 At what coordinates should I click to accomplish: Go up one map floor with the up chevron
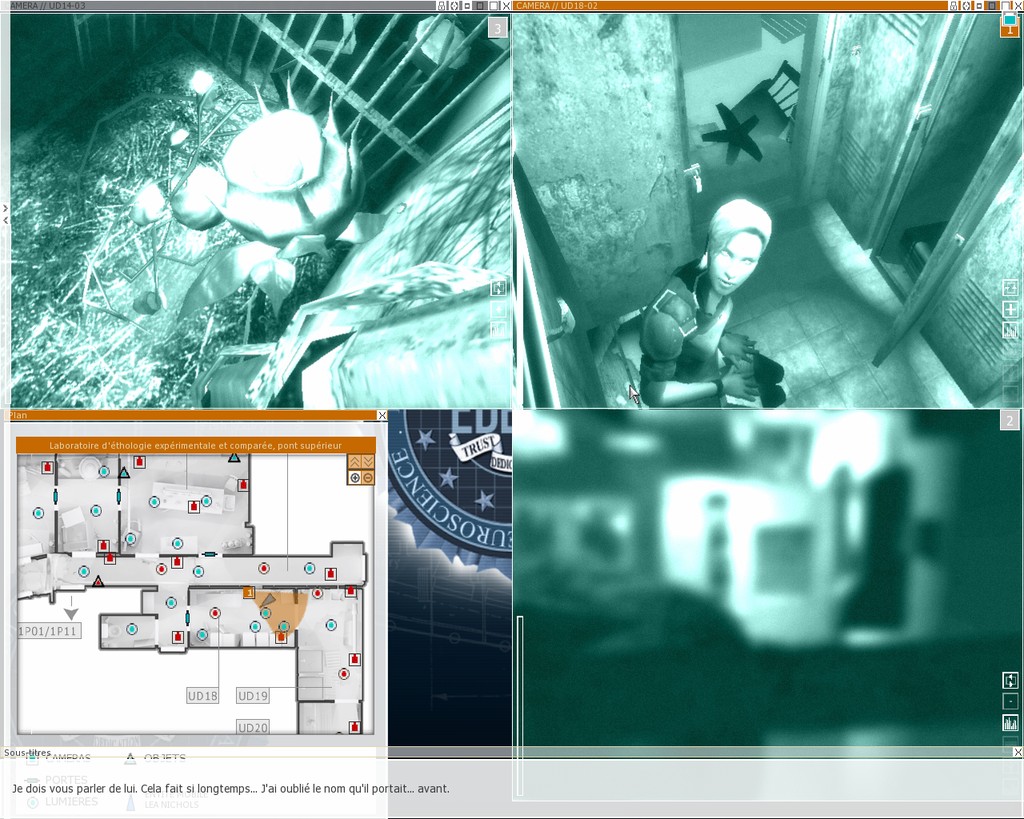[354, 461]
